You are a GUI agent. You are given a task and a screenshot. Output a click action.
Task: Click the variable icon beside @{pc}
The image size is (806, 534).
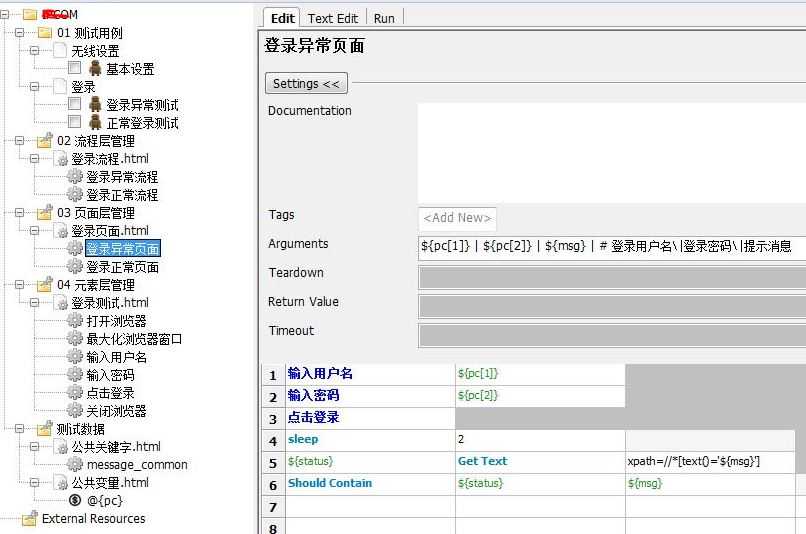(75, 500)
